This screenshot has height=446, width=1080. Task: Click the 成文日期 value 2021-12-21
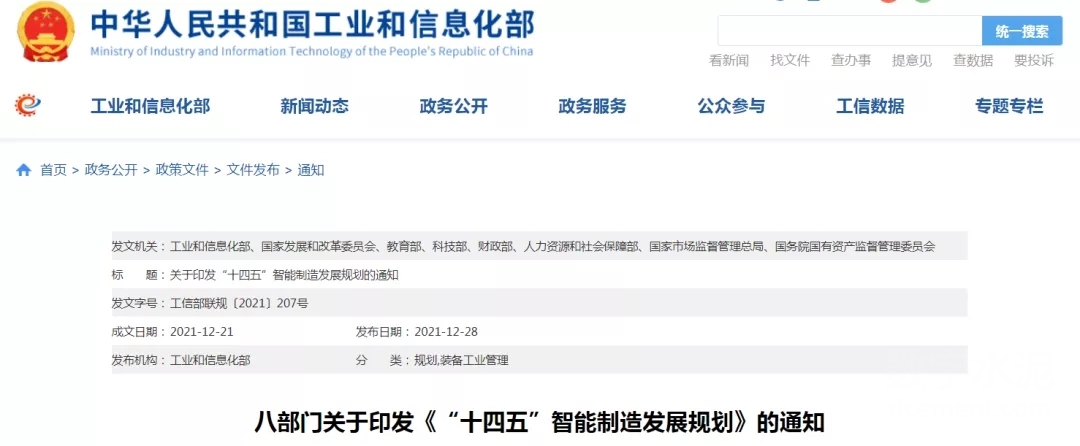point(201,332)
